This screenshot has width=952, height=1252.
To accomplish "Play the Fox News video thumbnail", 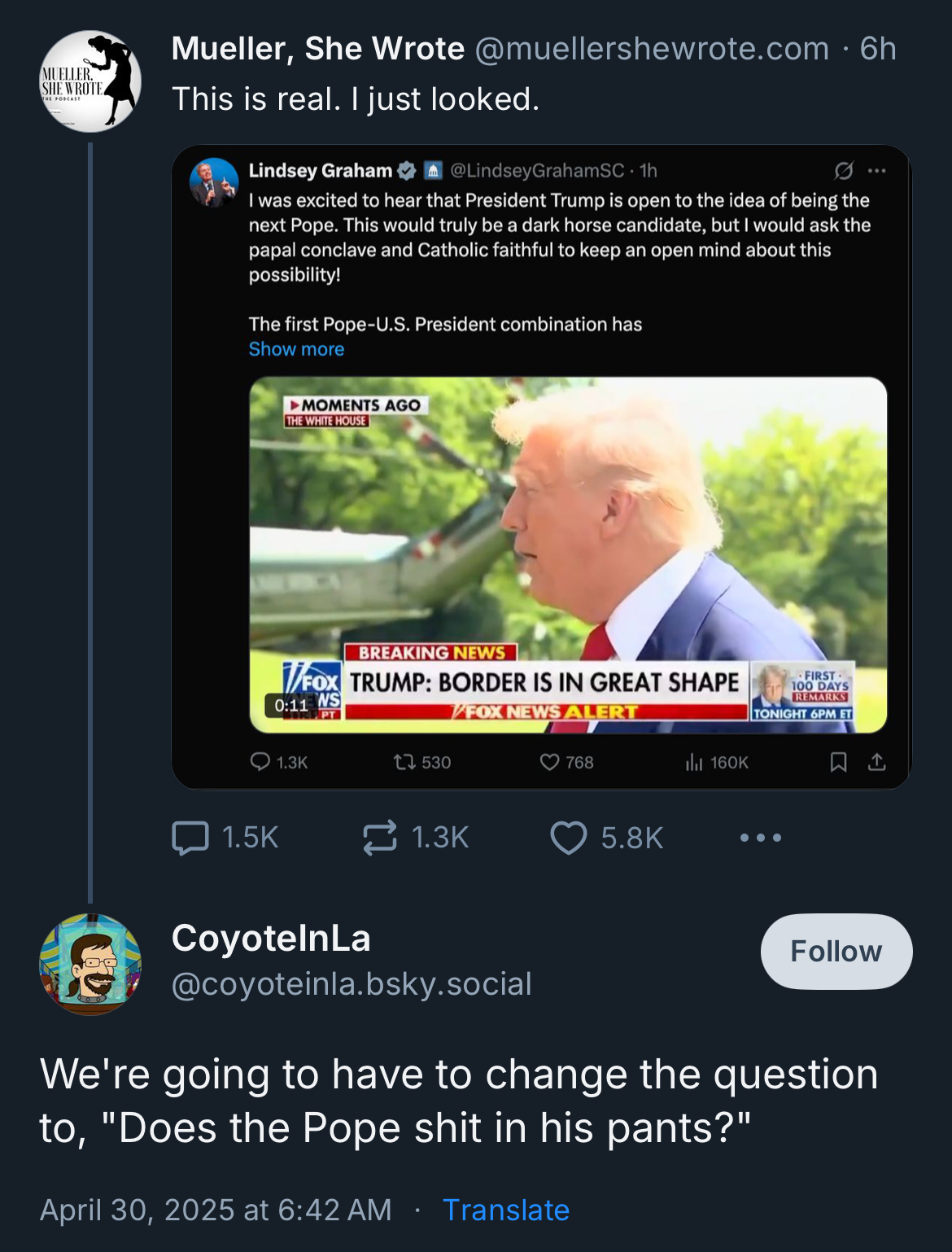I will pyautogui.click(x=567, y=554).
